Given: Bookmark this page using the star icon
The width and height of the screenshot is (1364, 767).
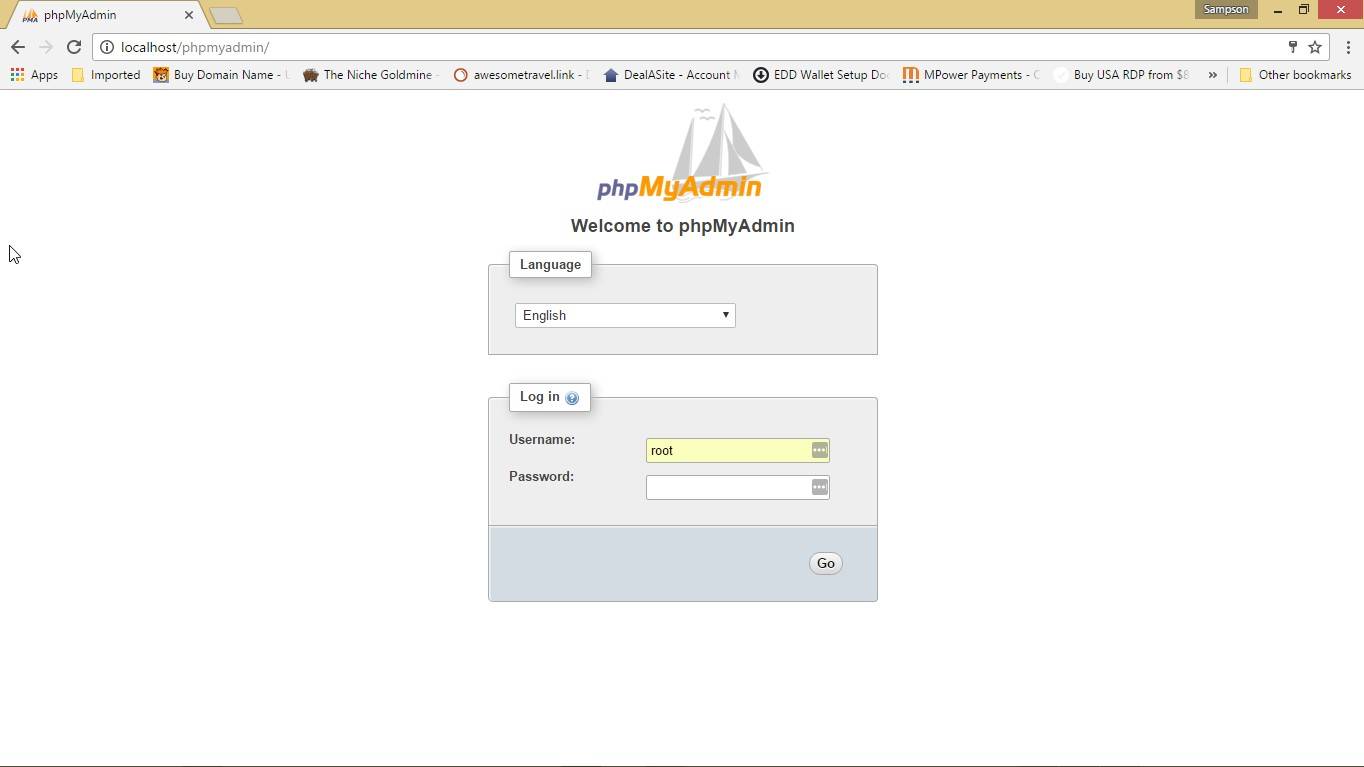Looking at the screenshot, I should [x=1315, y=47].
